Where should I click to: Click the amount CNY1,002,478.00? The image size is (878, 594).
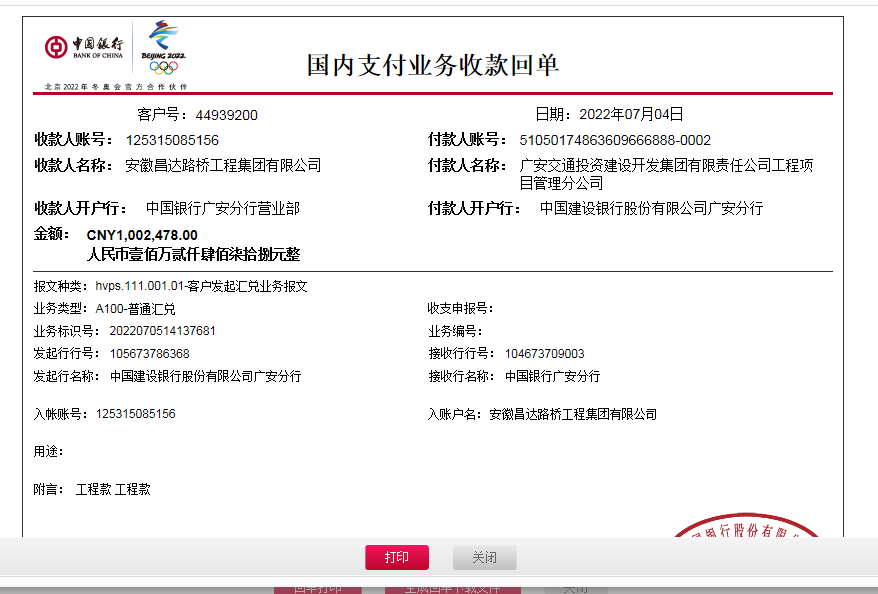pyautogui.click(x=142, y=235)
